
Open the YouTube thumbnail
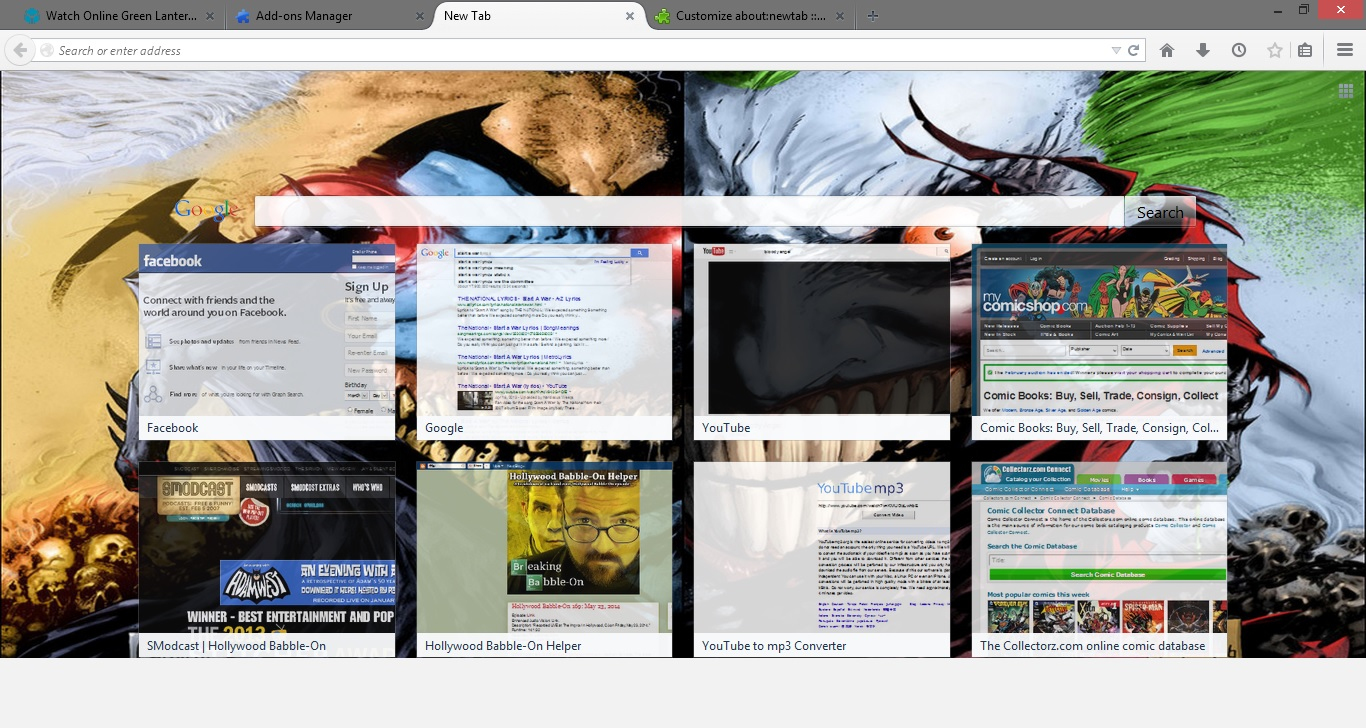822,330
